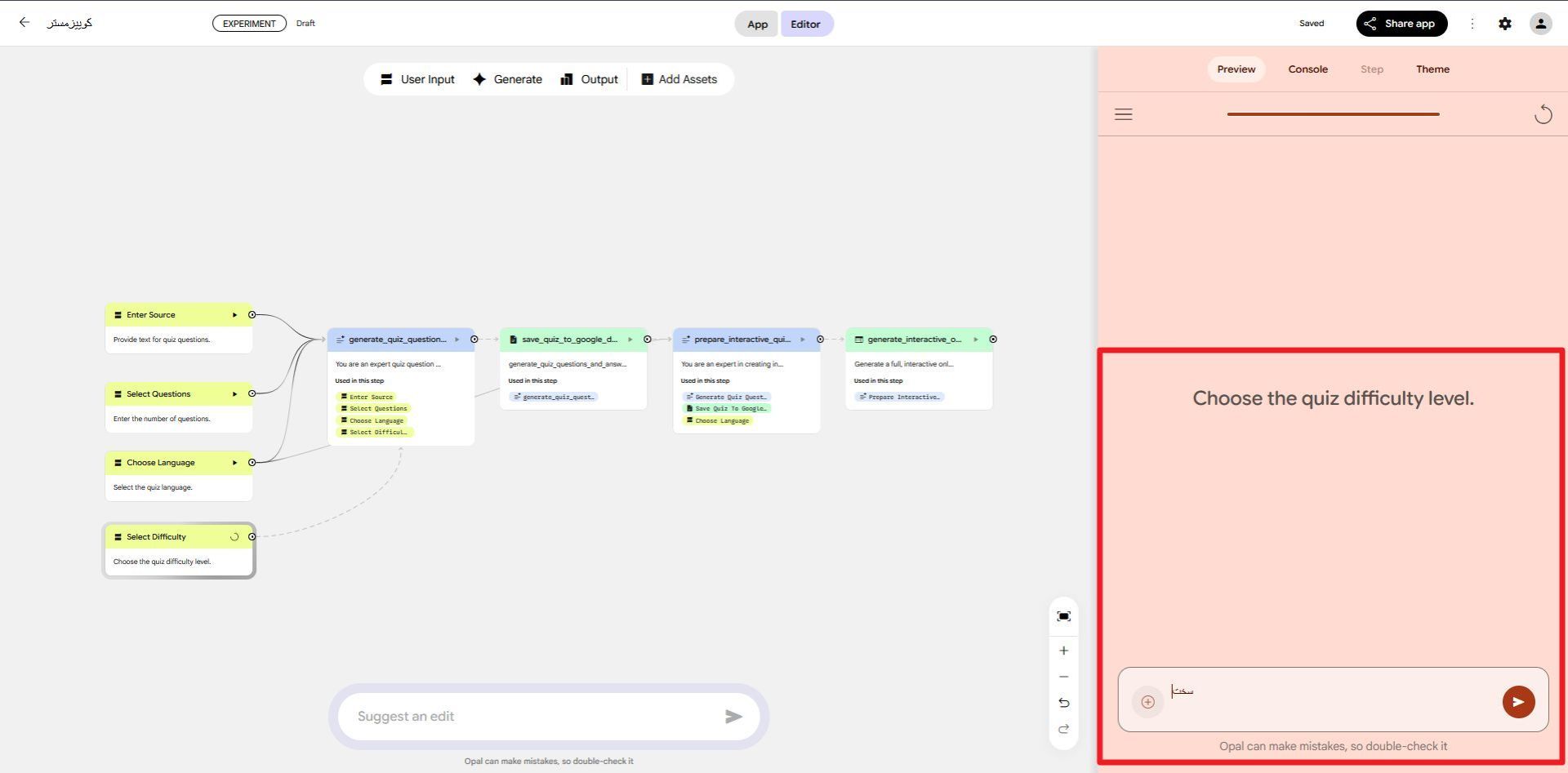Viewport: 1568px width, 773px height.
Task: Click the Share app button
Action: coord(1401,24)
